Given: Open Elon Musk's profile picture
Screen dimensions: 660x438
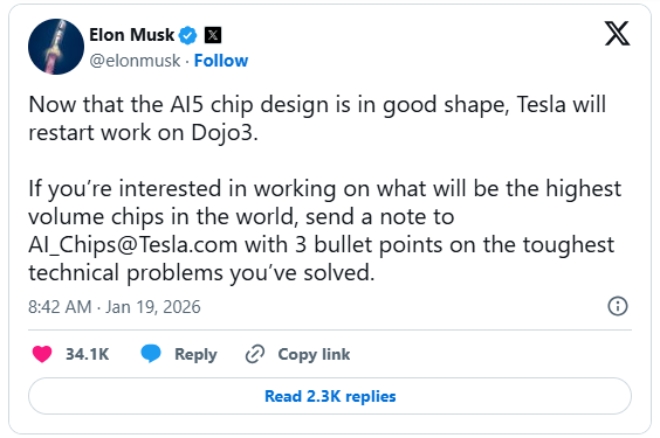Looking at the screenshot, I should click(56, 47).
